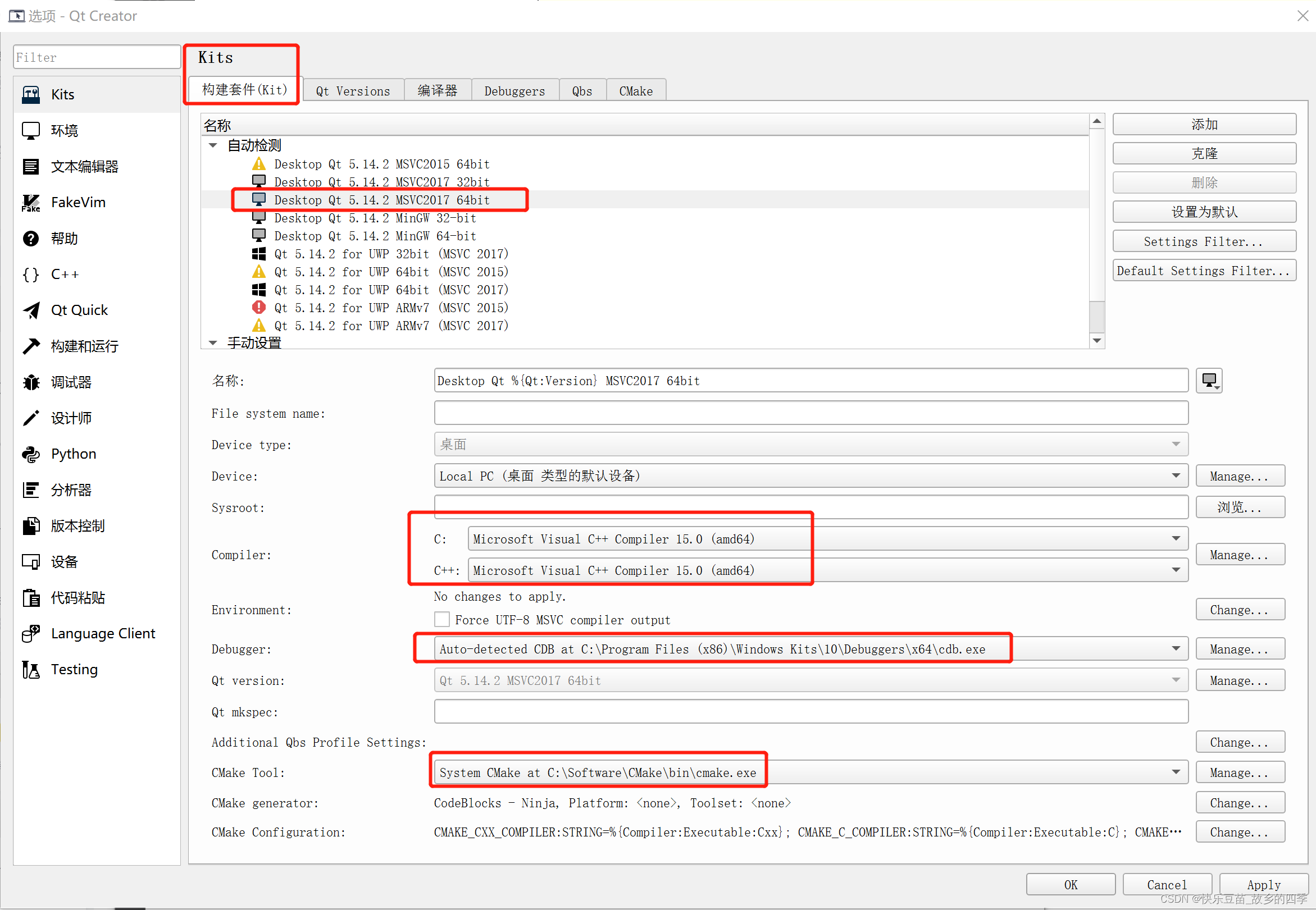This screenshot has height=910, width=1316.
Task: Open the Device type dropdown
Action: point(810,444)
